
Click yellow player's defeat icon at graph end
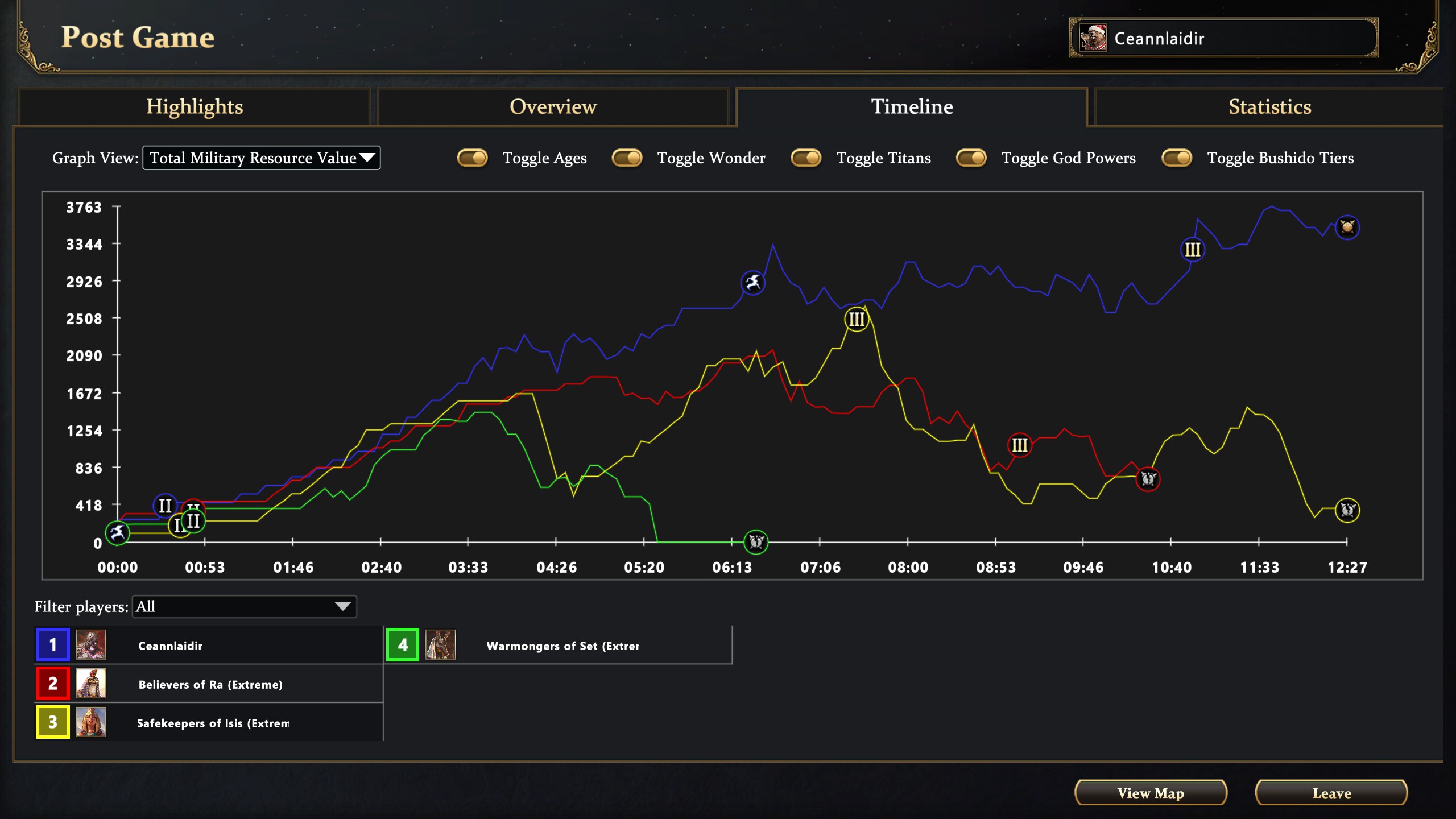(1347, 510)
